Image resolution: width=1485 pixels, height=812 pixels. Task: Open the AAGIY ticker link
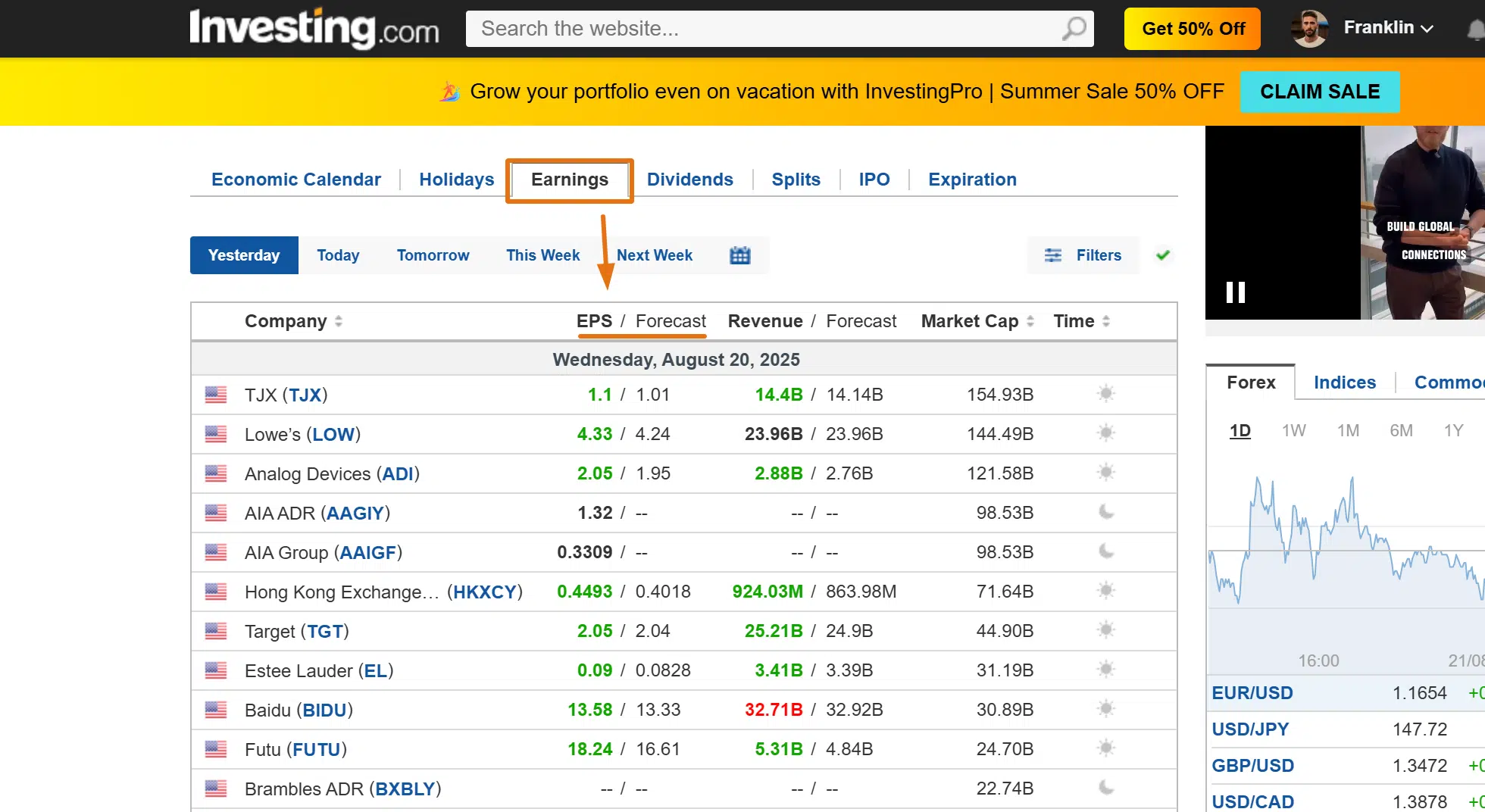pos(355,513)
